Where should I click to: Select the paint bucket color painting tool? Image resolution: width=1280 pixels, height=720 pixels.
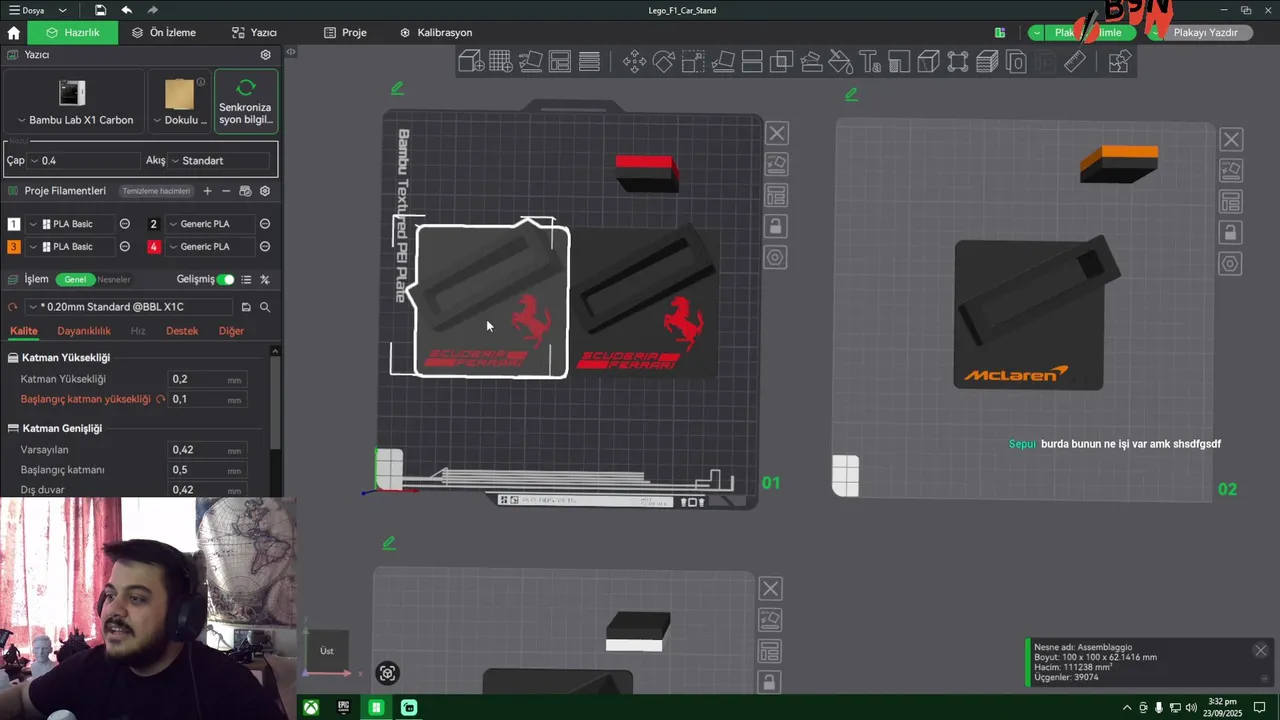coord(840,62)
